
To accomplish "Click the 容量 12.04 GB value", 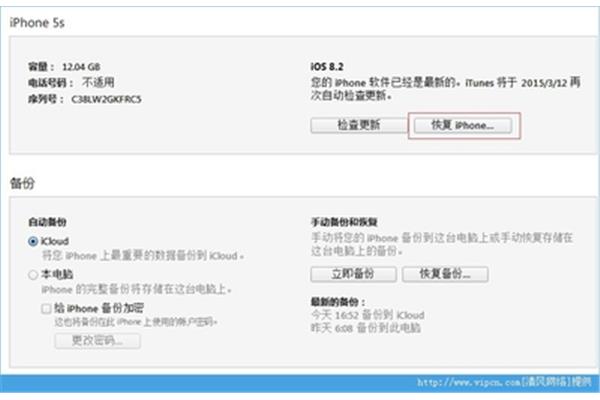I will 81,67.
